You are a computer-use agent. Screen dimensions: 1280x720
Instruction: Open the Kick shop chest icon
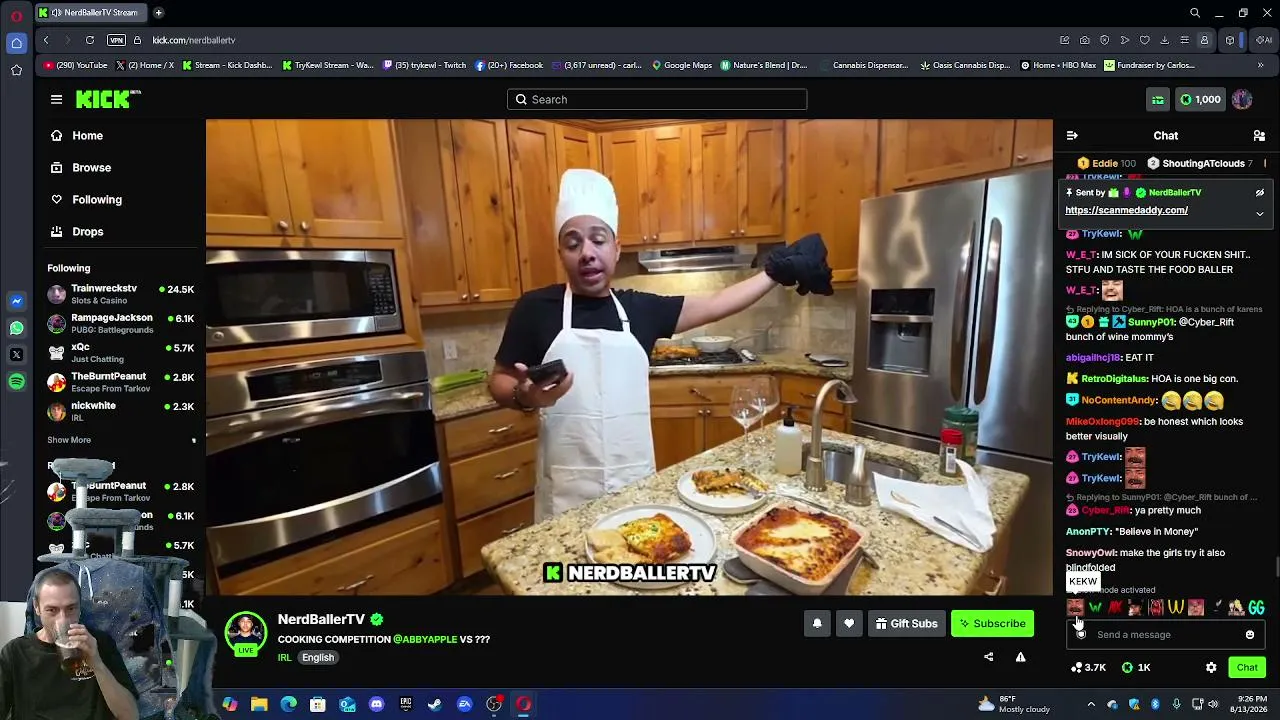[x=1158, y=99]
